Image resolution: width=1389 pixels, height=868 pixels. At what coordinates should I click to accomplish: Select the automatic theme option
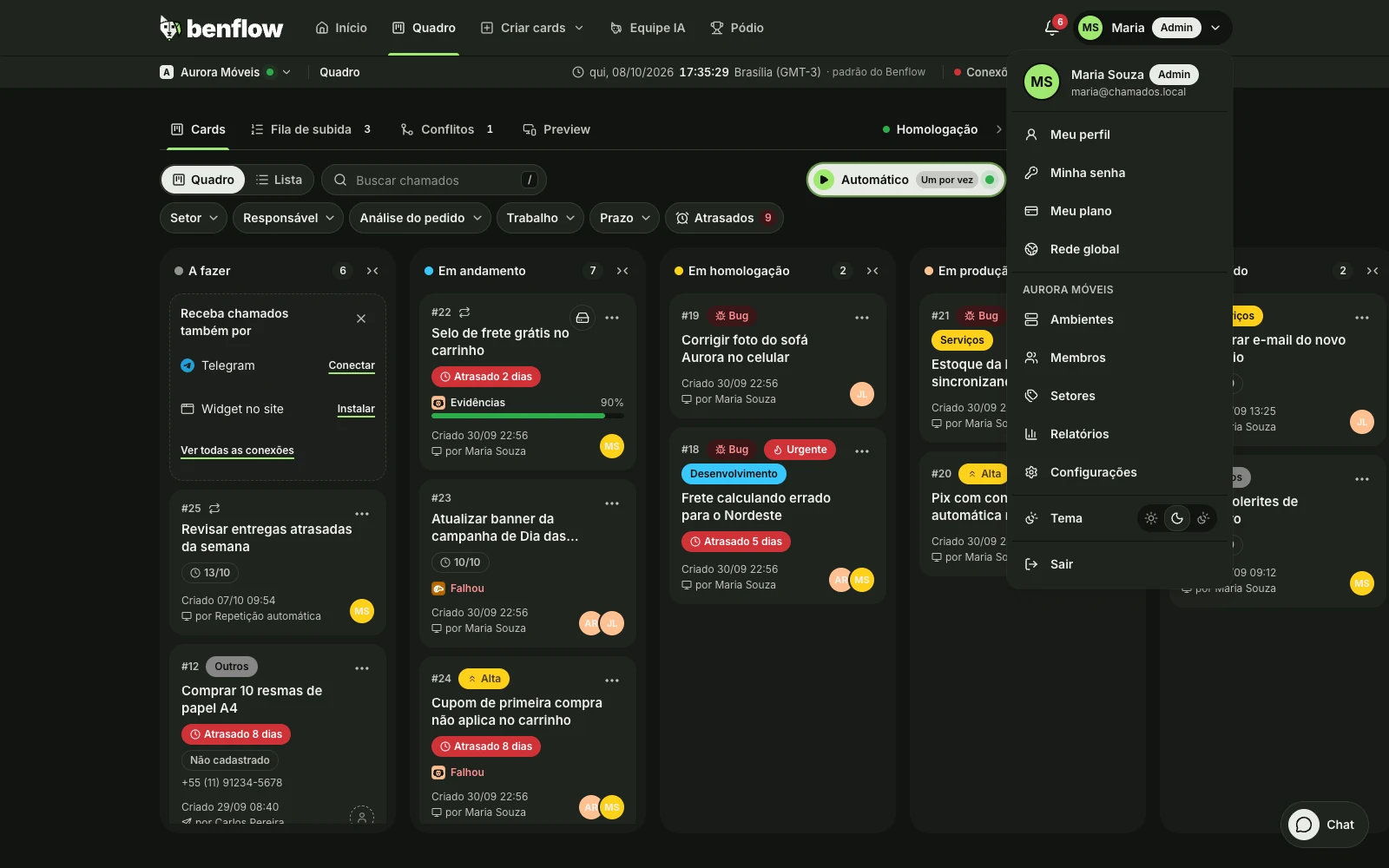point(1203,518)
